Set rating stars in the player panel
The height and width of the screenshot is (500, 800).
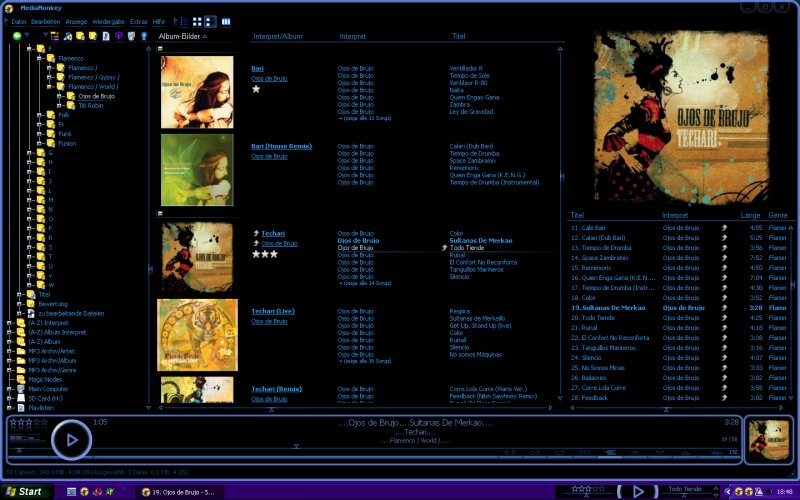point(27,422)
